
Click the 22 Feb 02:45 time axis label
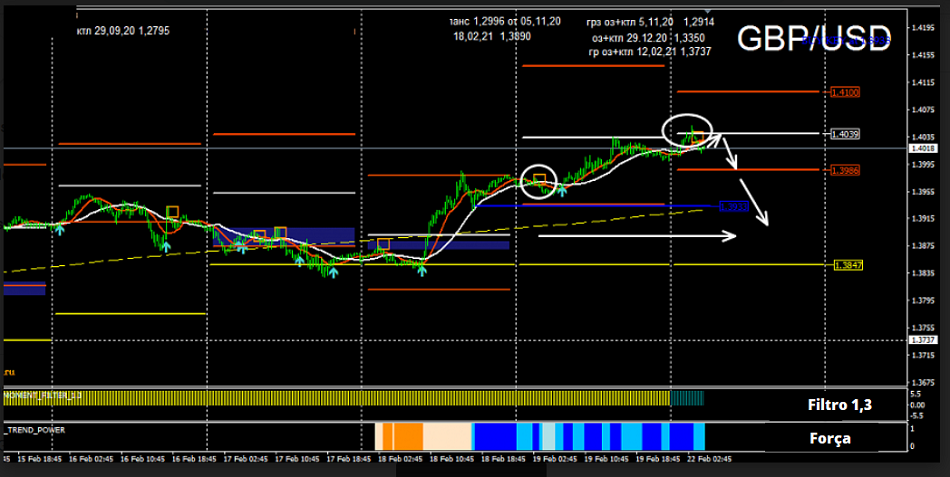coord(708,459)
